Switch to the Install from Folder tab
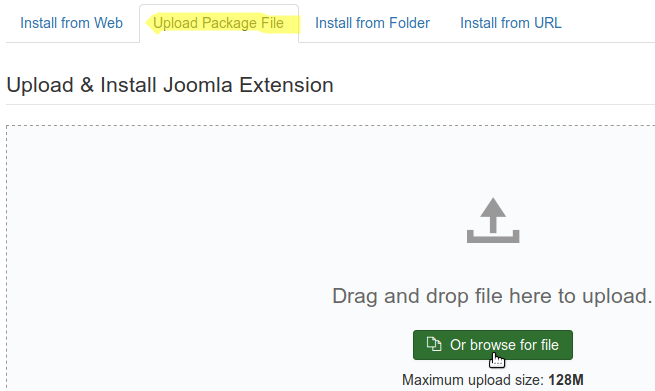 [x=372, y=23]
